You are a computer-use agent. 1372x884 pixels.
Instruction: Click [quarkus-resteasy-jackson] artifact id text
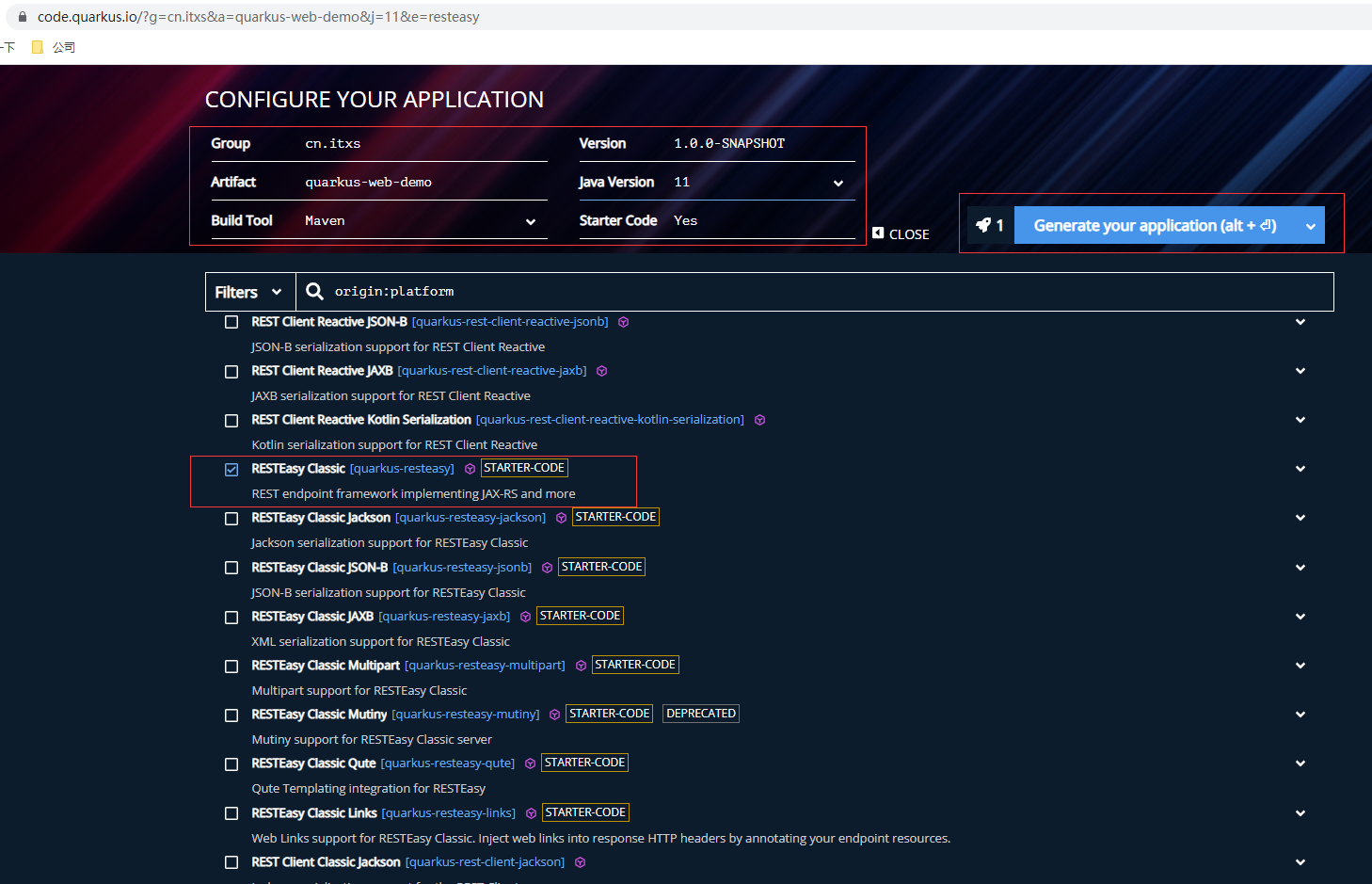471,518
